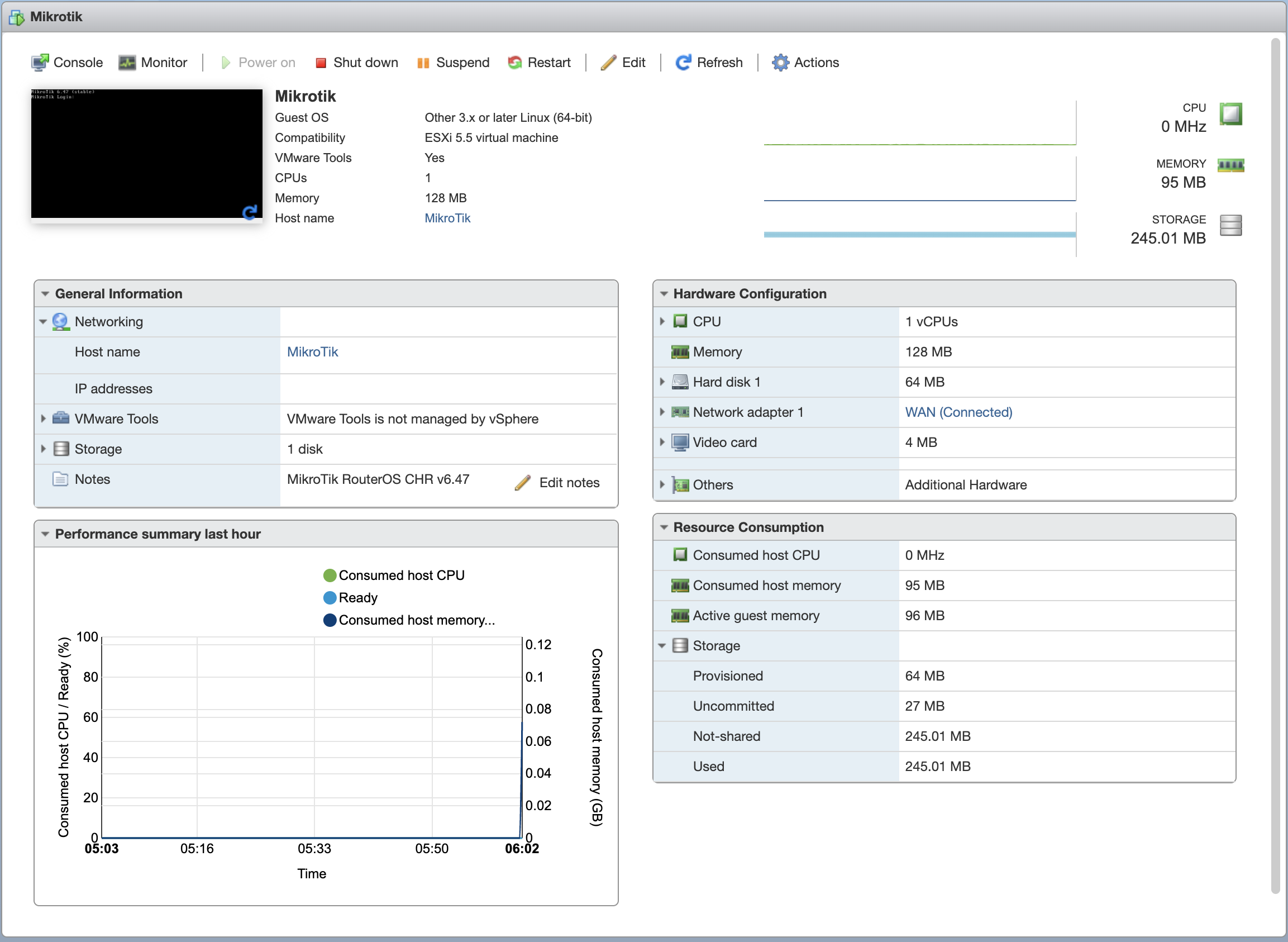Expand the Hard disk 1 row
This screenshot has height=942, width=1288.
coord(662,382)
